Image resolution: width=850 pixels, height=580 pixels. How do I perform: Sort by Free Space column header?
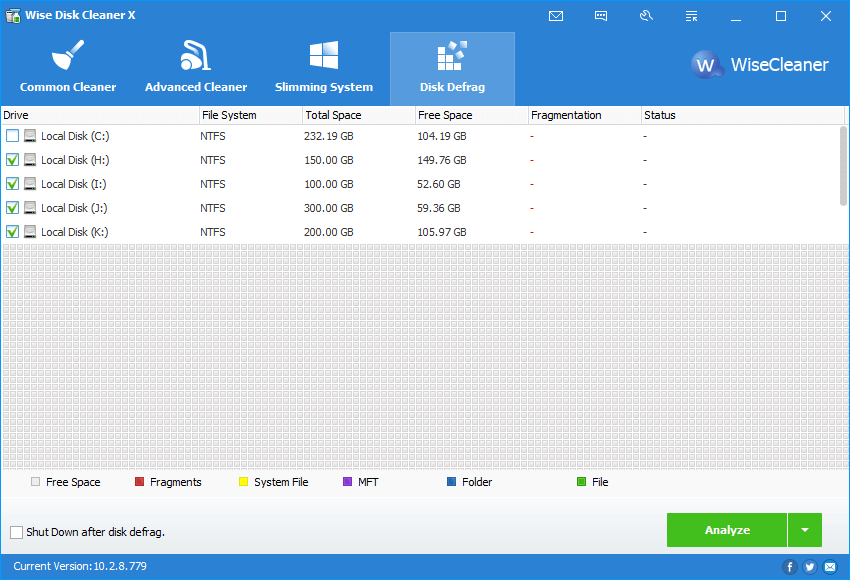click(x=472, y=115)
